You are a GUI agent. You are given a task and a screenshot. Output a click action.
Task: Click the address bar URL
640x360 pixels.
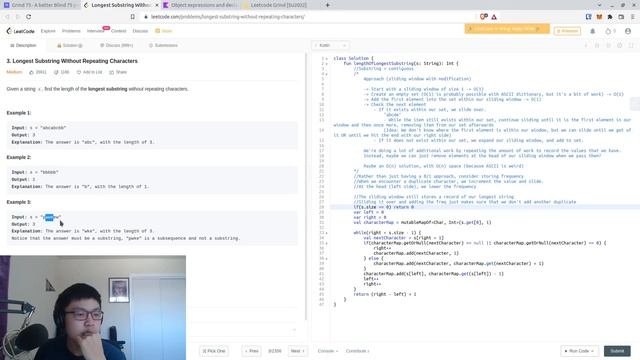(228, 17)
